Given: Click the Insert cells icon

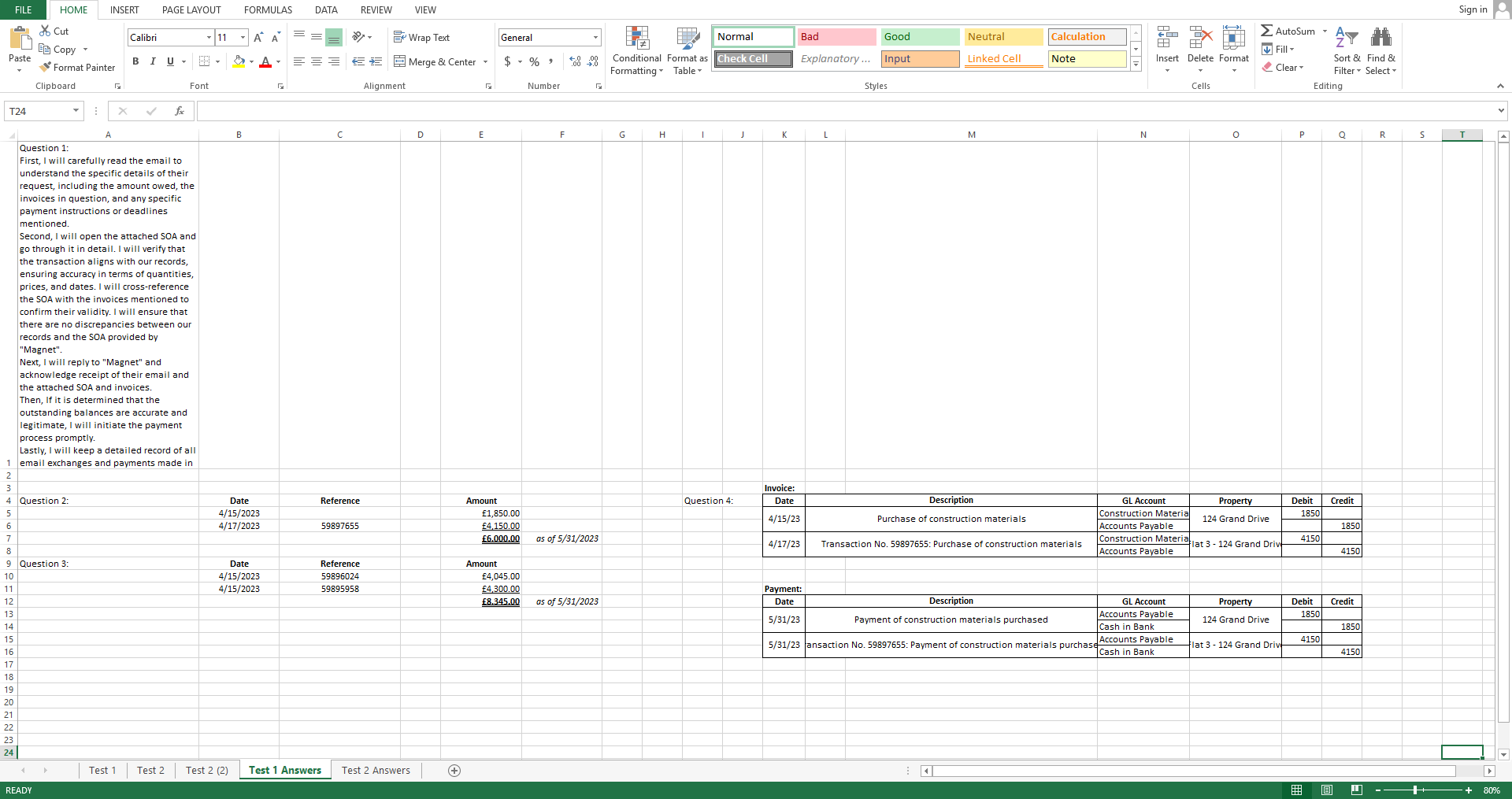Looking at the screenshot, I should [x=1167, y=38].
